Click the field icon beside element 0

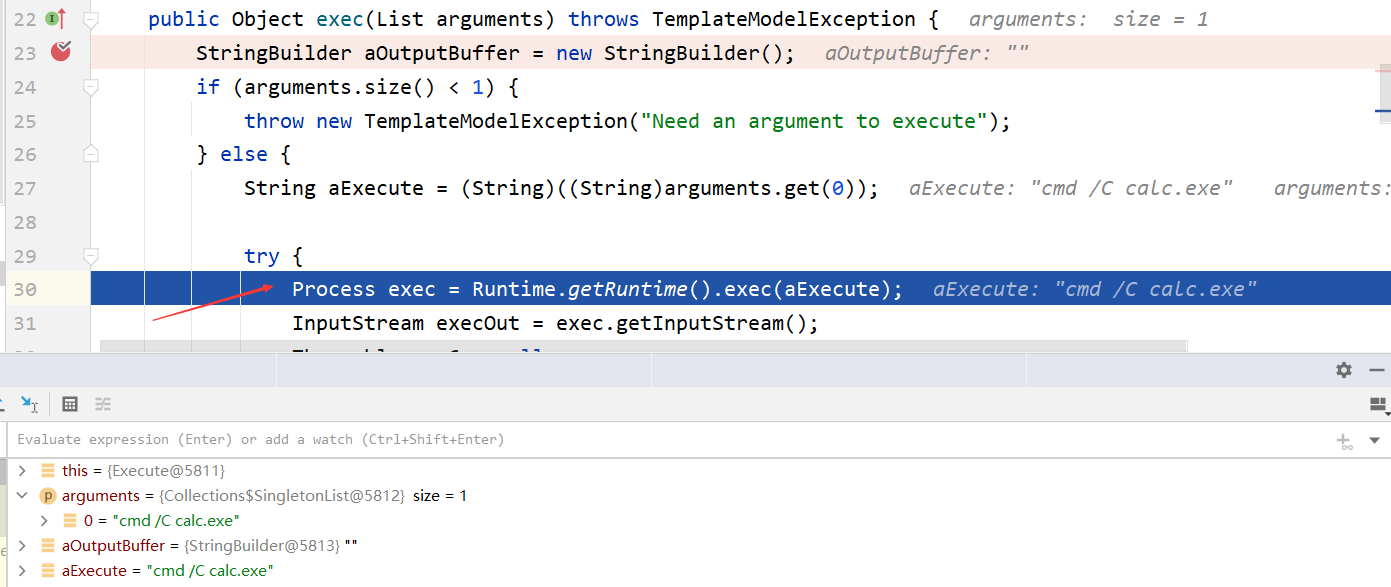click(70, 520)
